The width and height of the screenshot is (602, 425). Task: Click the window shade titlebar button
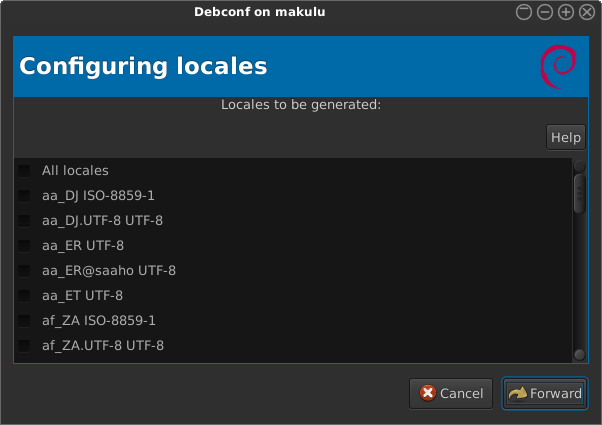(526, 12)
